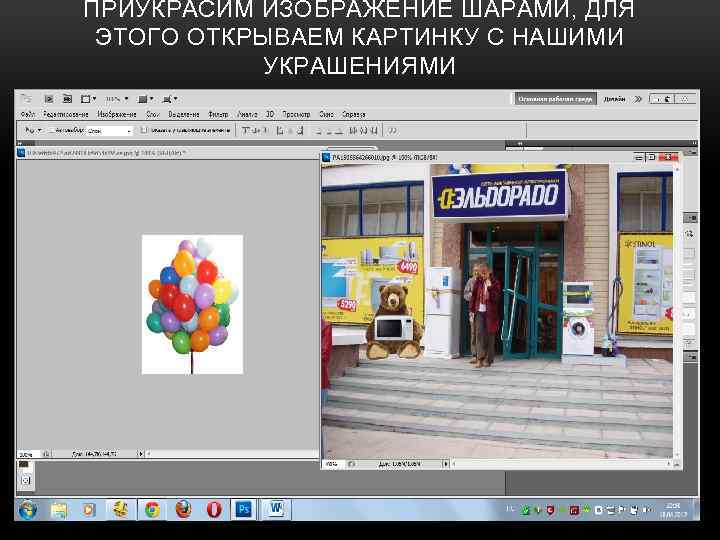Open the Редактирование menu
This screenshot has height=540, width=720.
coord(66,114)
